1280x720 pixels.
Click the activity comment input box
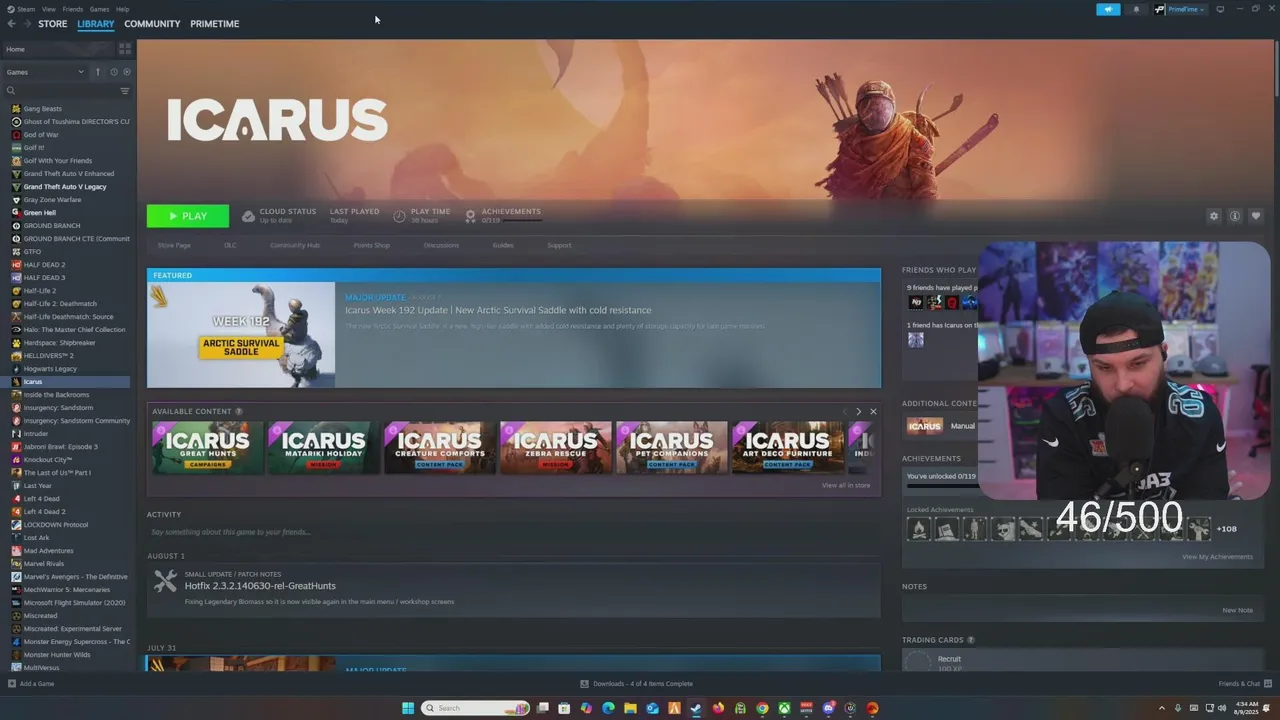[x=514, y=532]
